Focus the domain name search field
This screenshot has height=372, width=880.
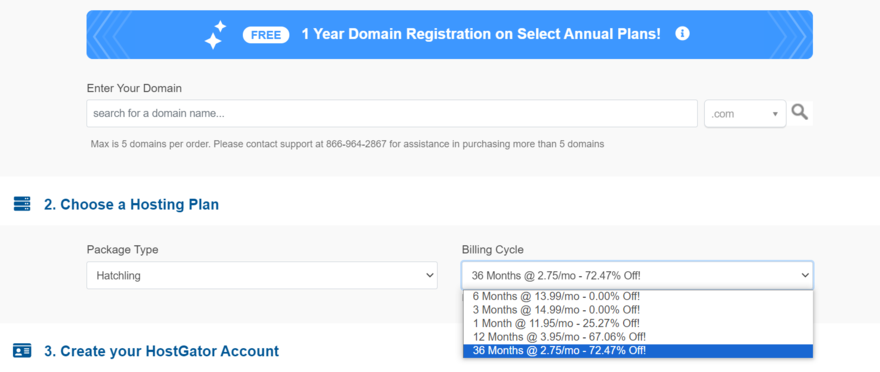[x=392, y=114]
